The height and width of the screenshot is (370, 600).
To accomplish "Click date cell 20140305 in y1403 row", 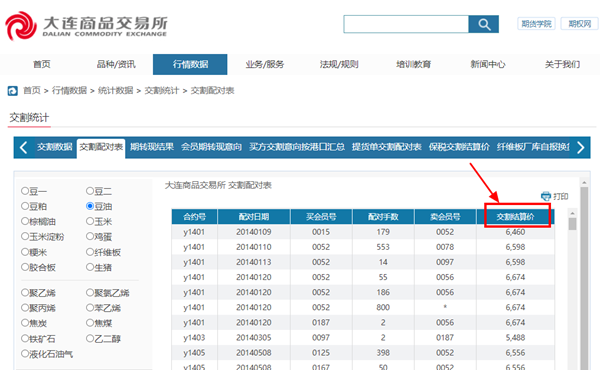I will [x=254, y=337].
